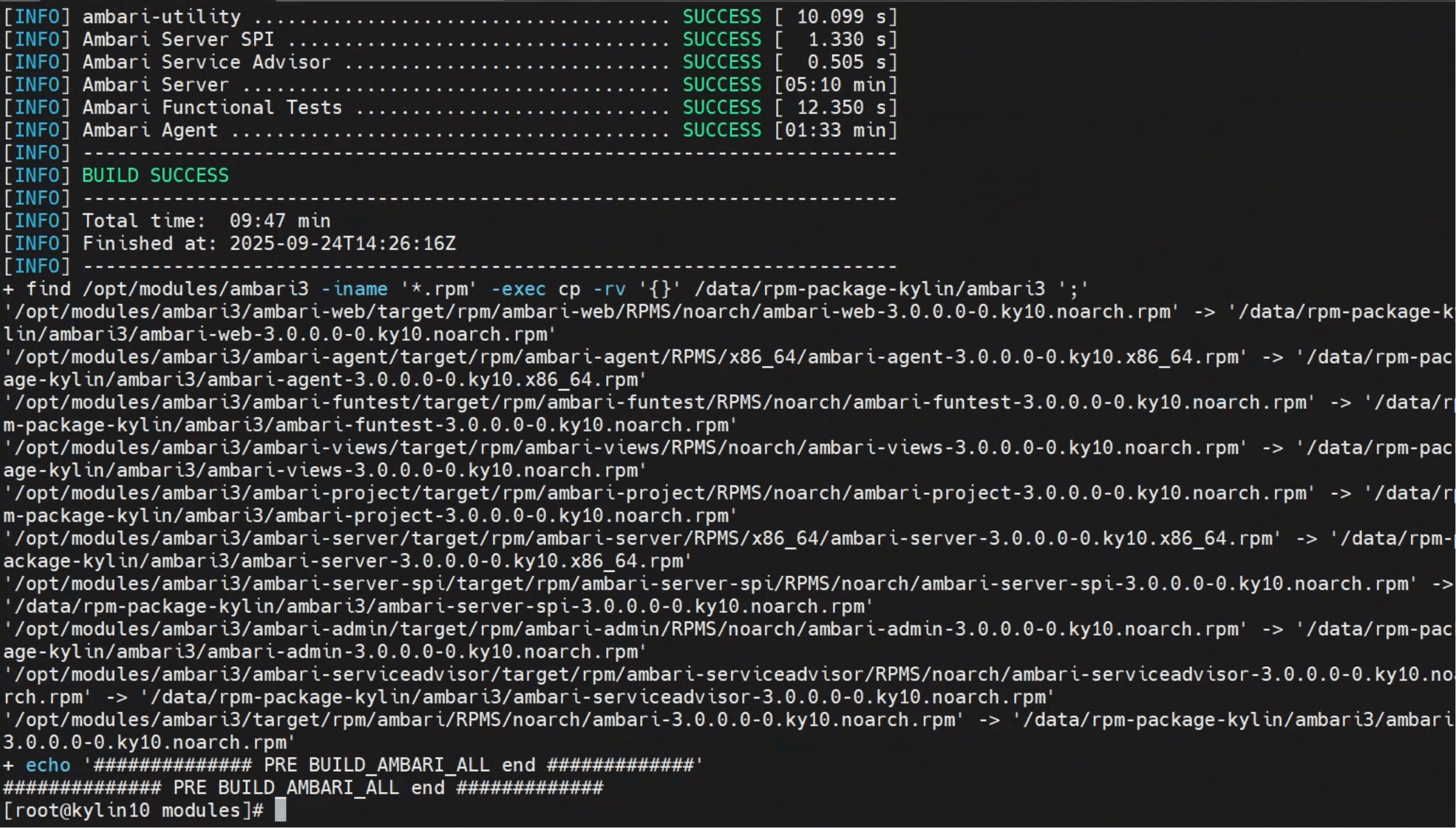Click the printed PRE BUILD_AMBARI_ALL end output line
Image resolution: width=1456 pixels, height=828 pixels.
(x=303, y=788)
